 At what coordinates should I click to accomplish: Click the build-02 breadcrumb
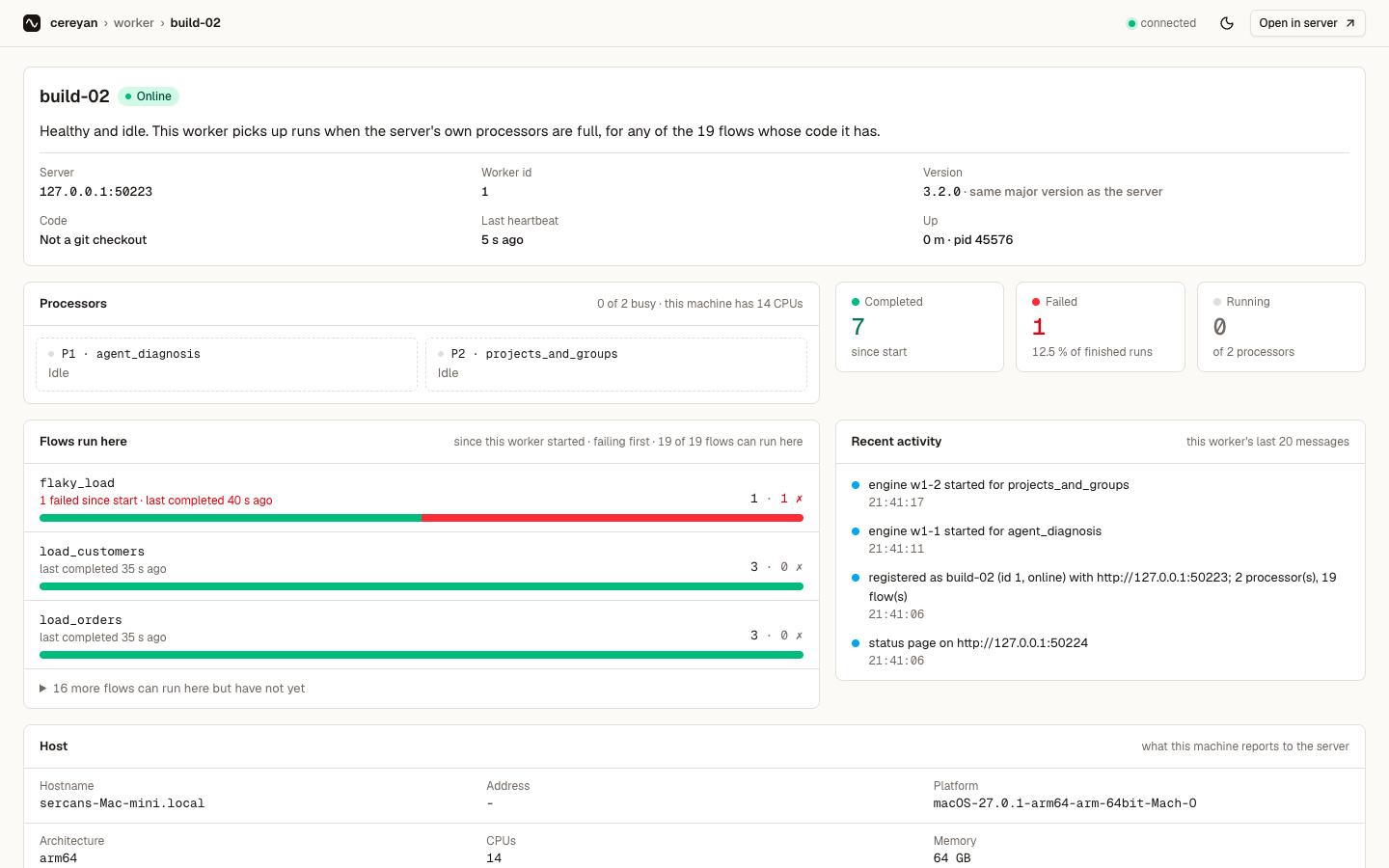pyautogui.click(x=196, y=23)
